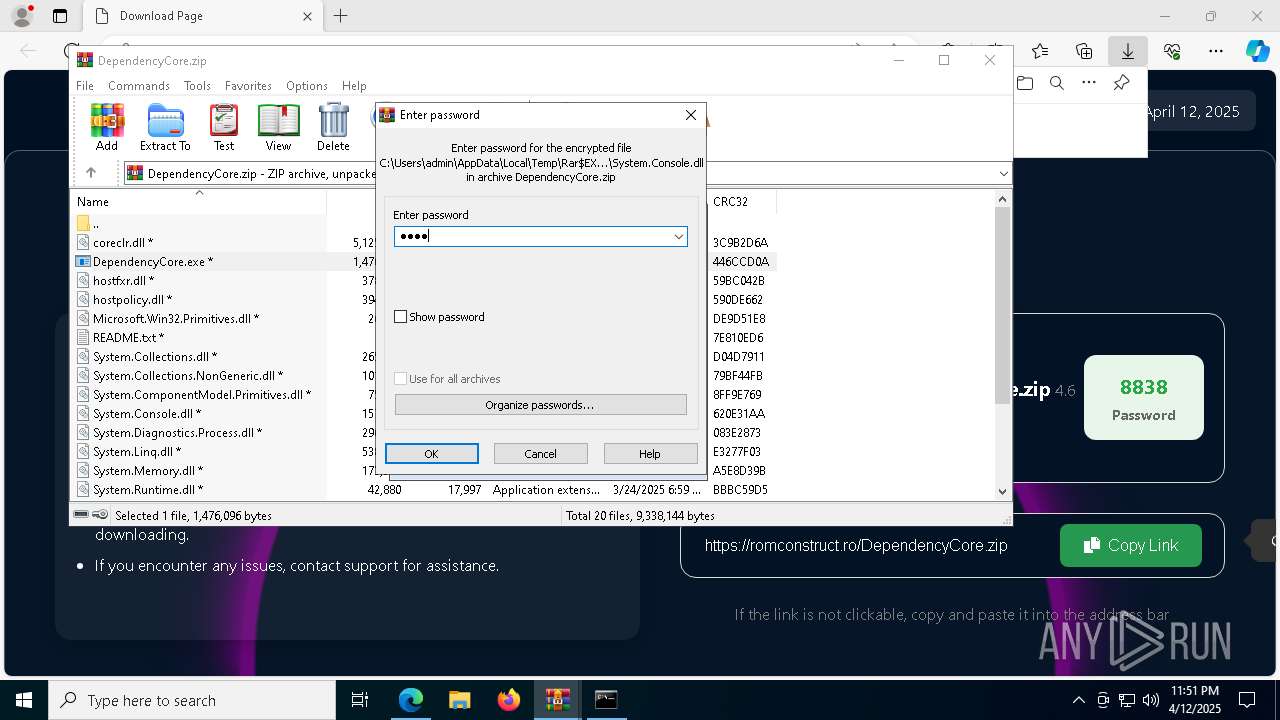Open Task View on taskbar
Screen dimensions: 1280x720
click(x=360, y=700)
